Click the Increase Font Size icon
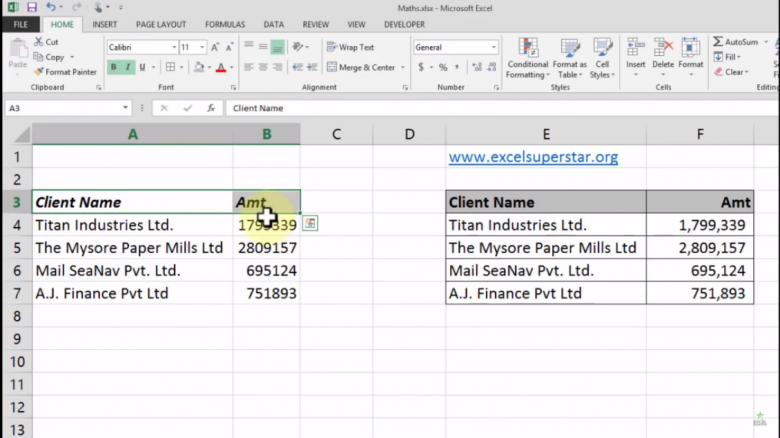Viewport: 780px width, 438px height. click(x=216, y=47)
